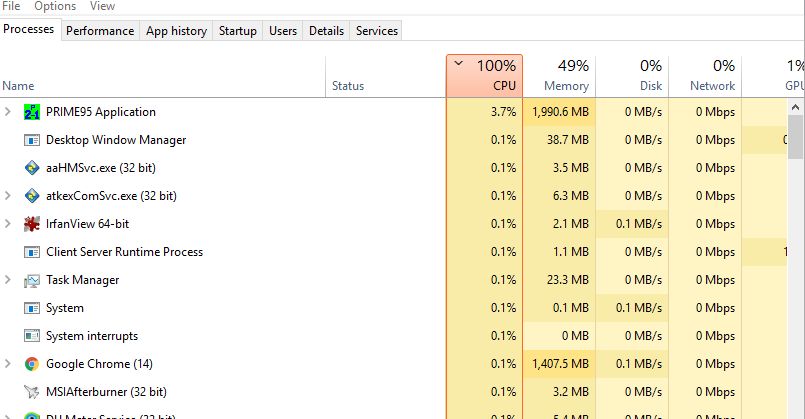
Task: Sort processes by the Name column
Action: (163, 76)
